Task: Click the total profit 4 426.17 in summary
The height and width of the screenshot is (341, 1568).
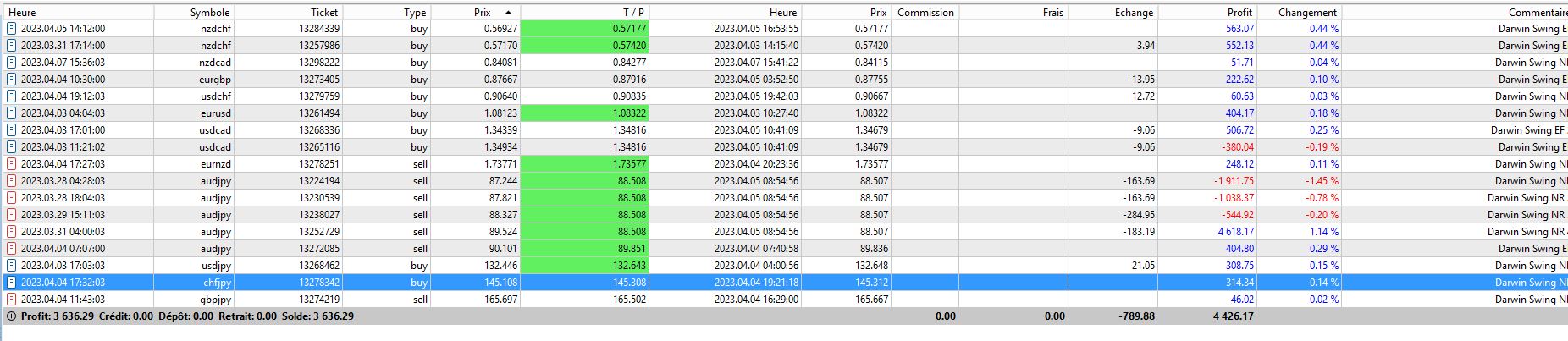Action: (x=1234, y=316)
